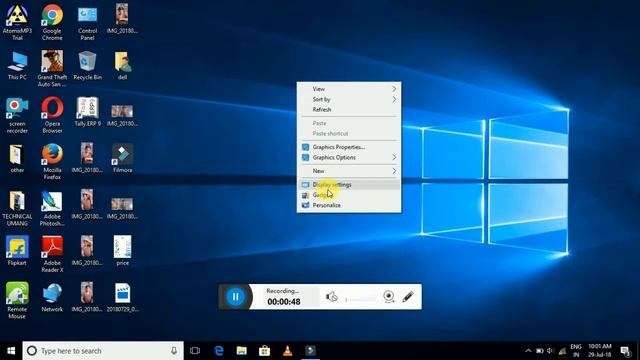
Task: Select the 20180729 video file icon
Action: click(x=122, y=298)
